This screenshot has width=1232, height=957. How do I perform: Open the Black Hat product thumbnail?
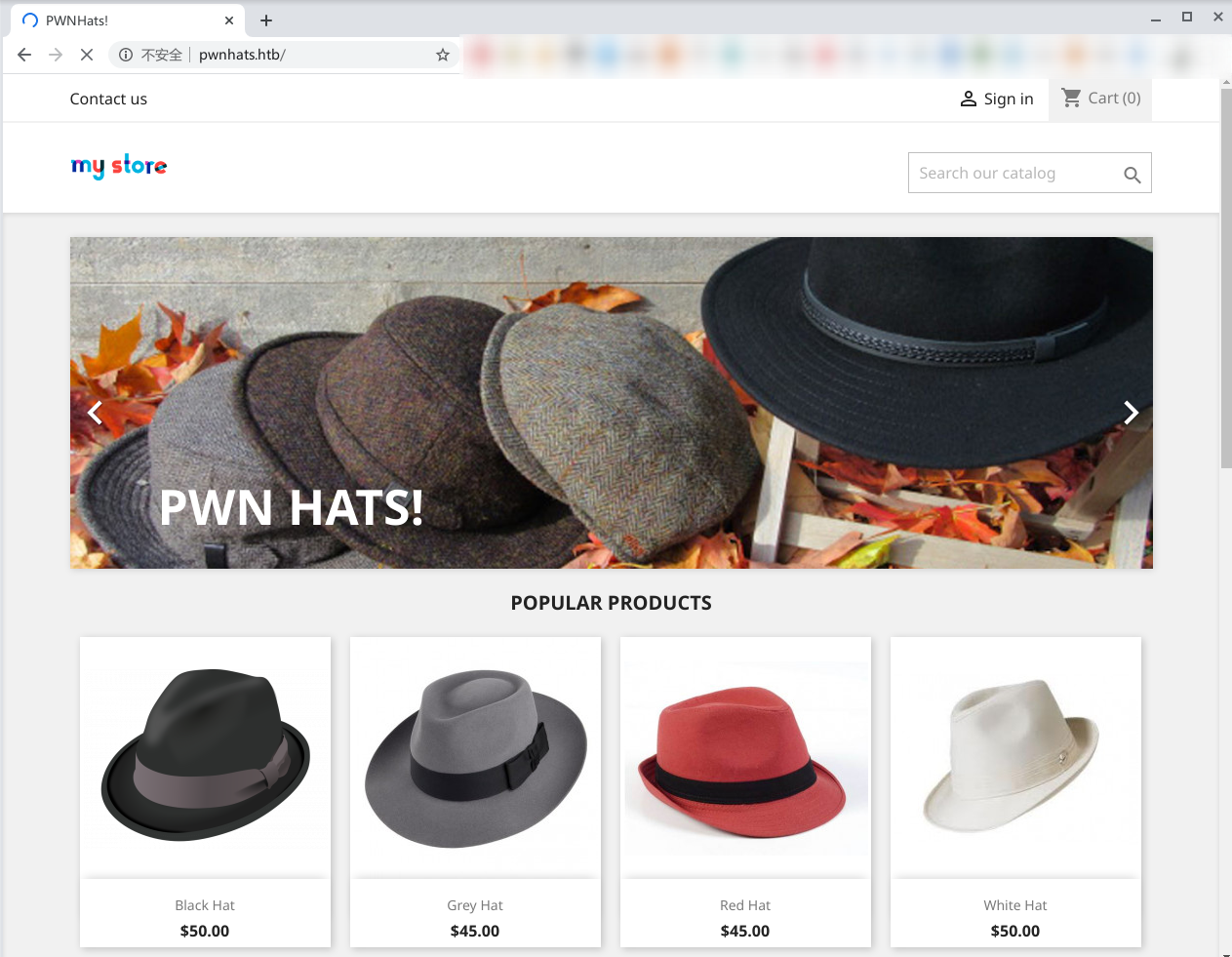(205, 755)
